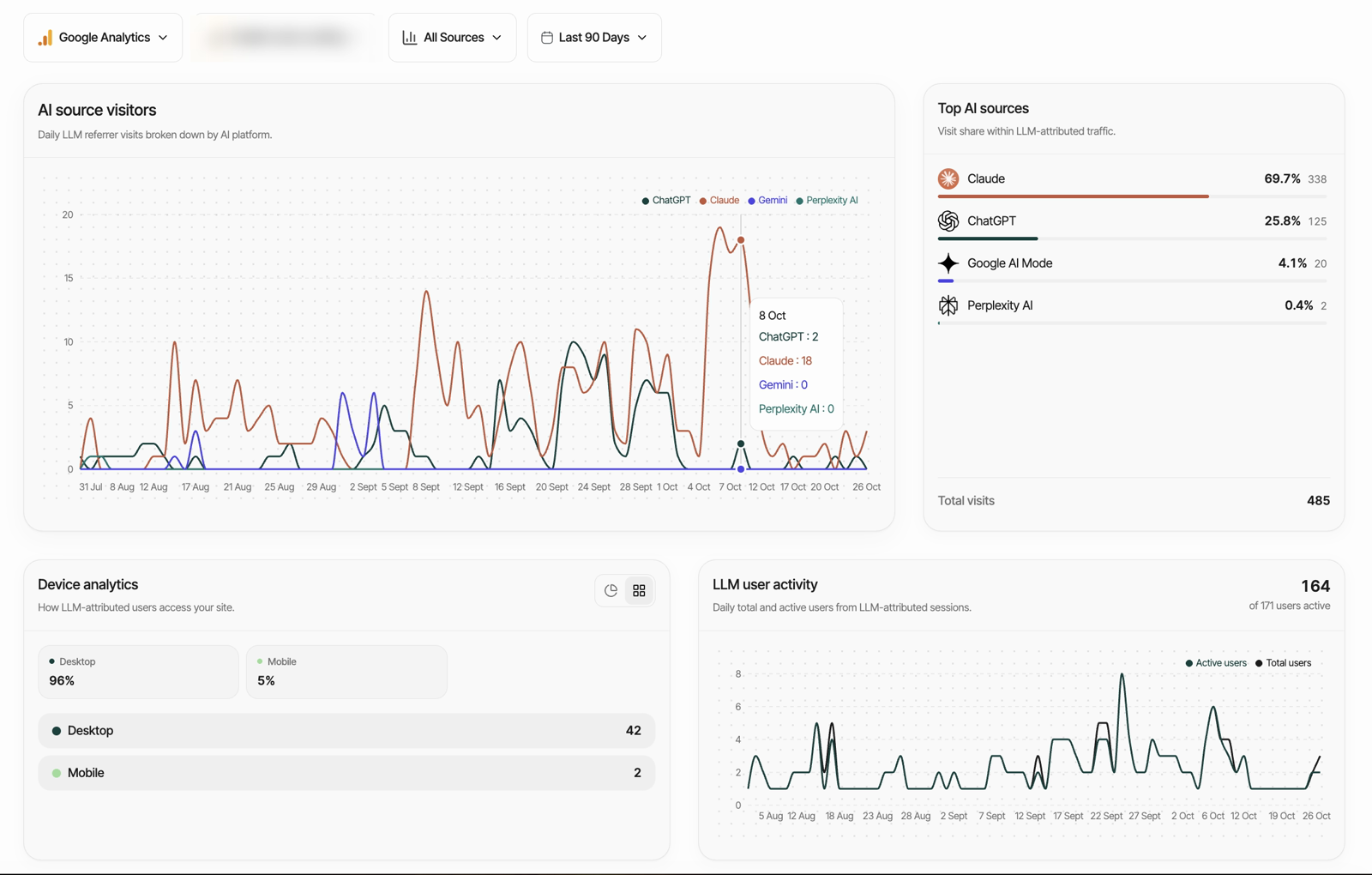Open the Google Analytics dropdown chevron

(x=163, y=38)
